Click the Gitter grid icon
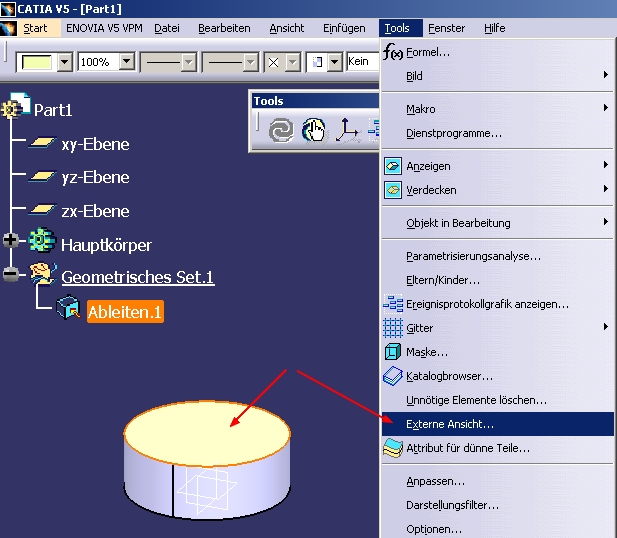The width and height of the screenshot is (617, 538). click(x=393, y=328)
